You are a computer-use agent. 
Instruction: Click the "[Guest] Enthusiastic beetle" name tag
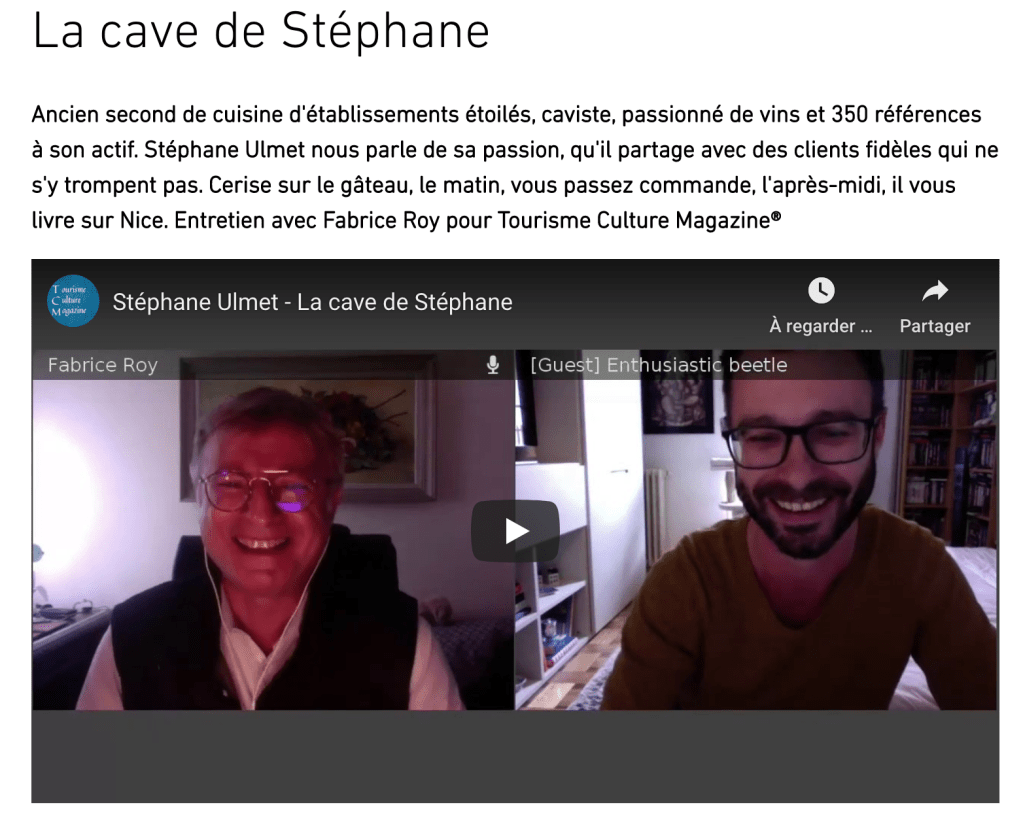coord(659,365)
